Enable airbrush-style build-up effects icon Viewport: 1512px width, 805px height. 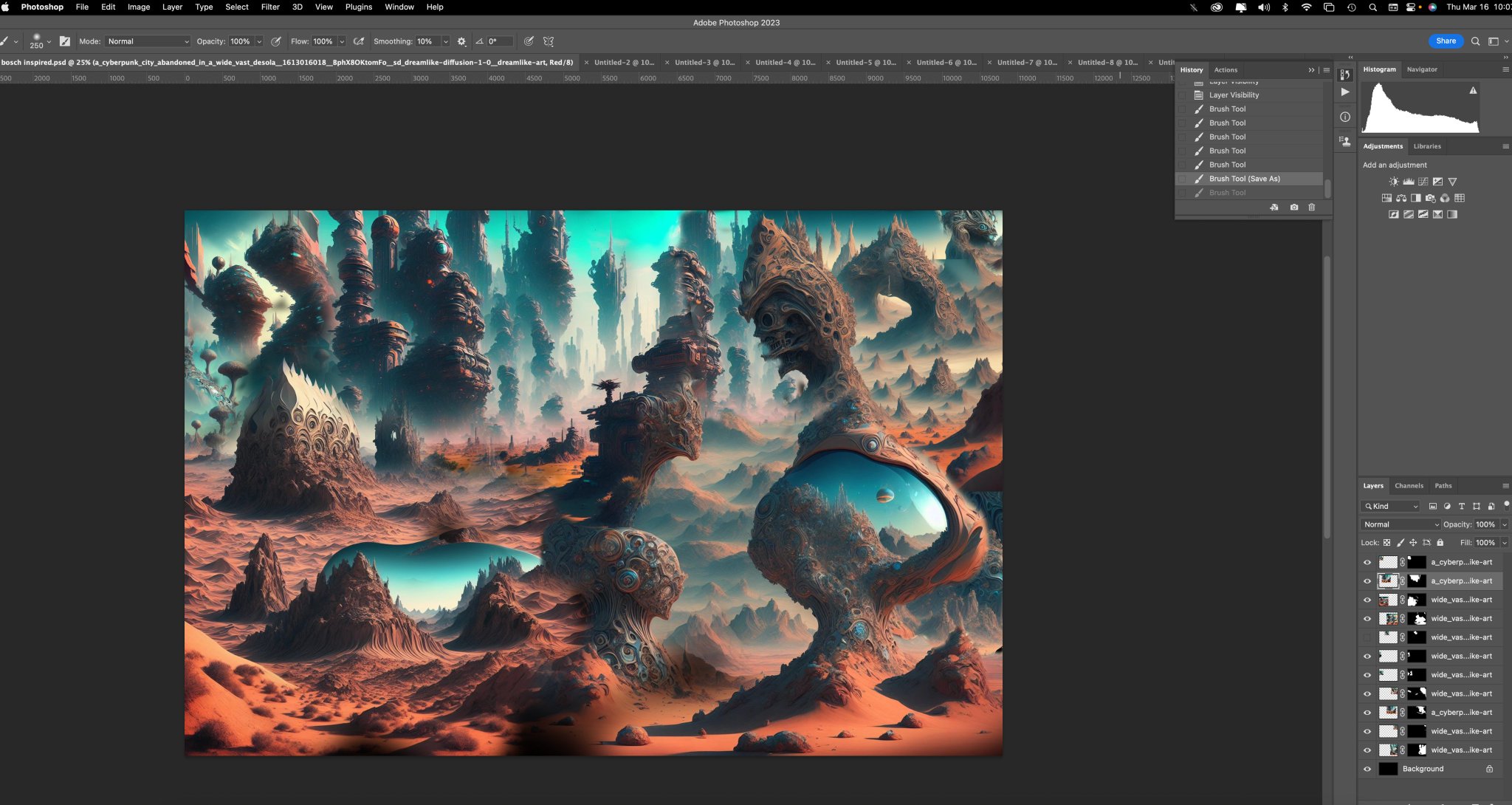pyautogui.click(x=359, y=41)
